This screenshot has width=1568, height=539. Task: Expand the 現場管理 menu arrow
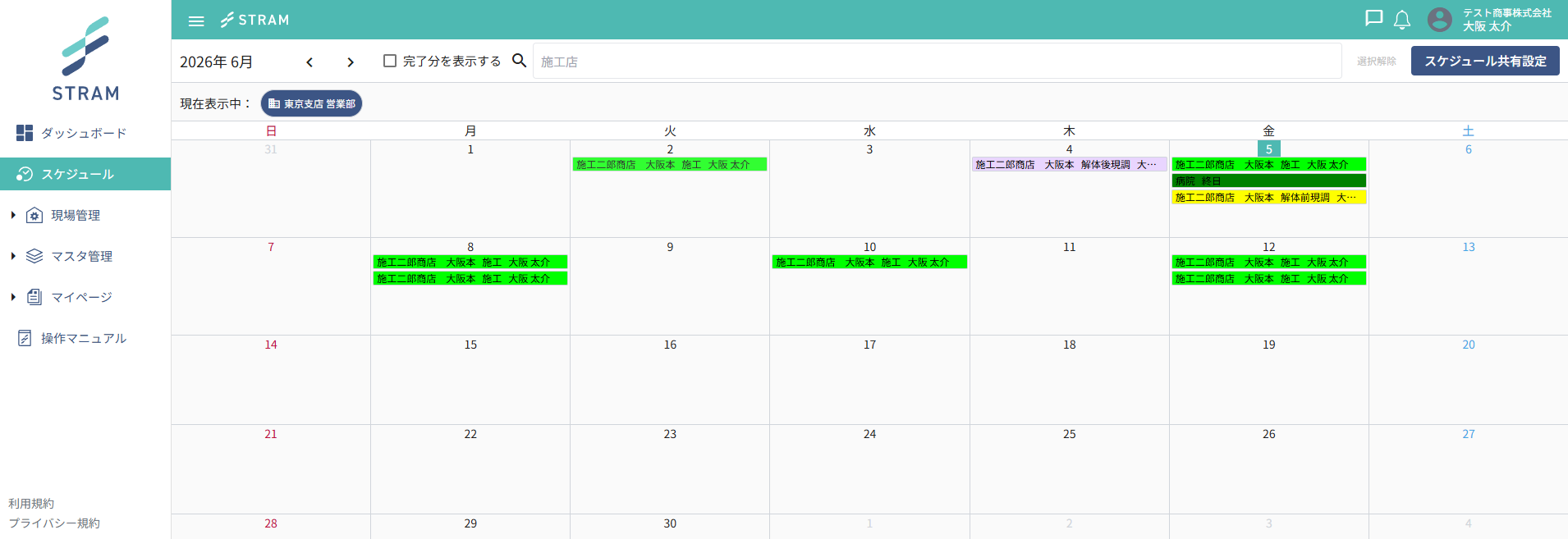(13, 215)
